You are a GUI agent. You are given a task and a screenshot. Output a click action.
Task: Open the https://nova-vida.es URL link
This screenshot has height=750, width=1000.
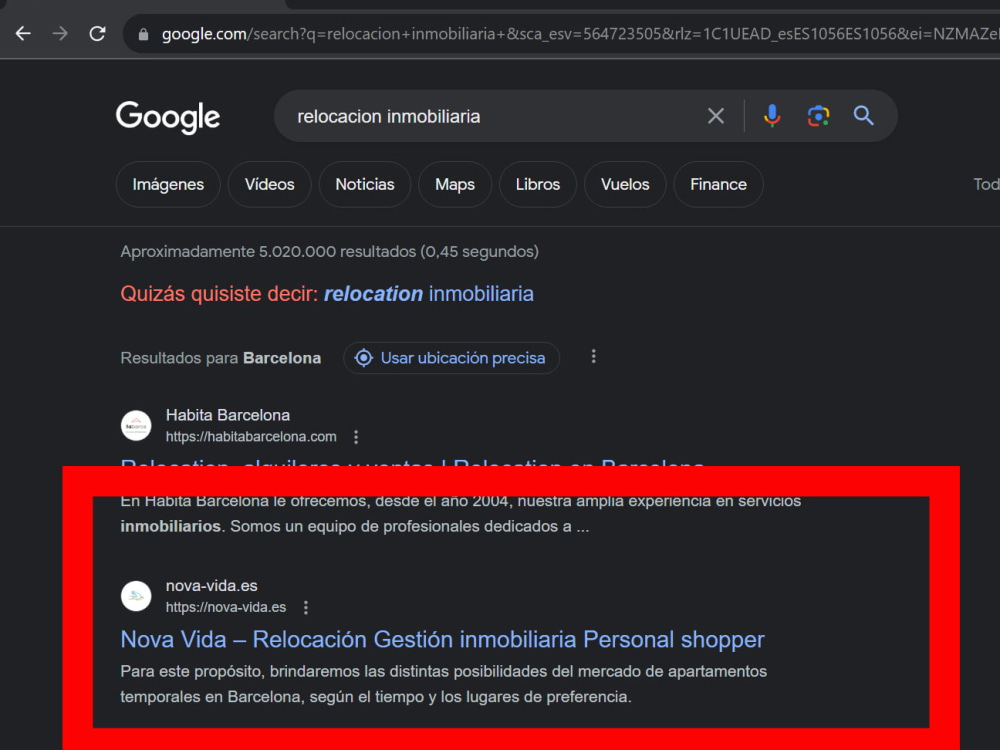pos(226,607)
